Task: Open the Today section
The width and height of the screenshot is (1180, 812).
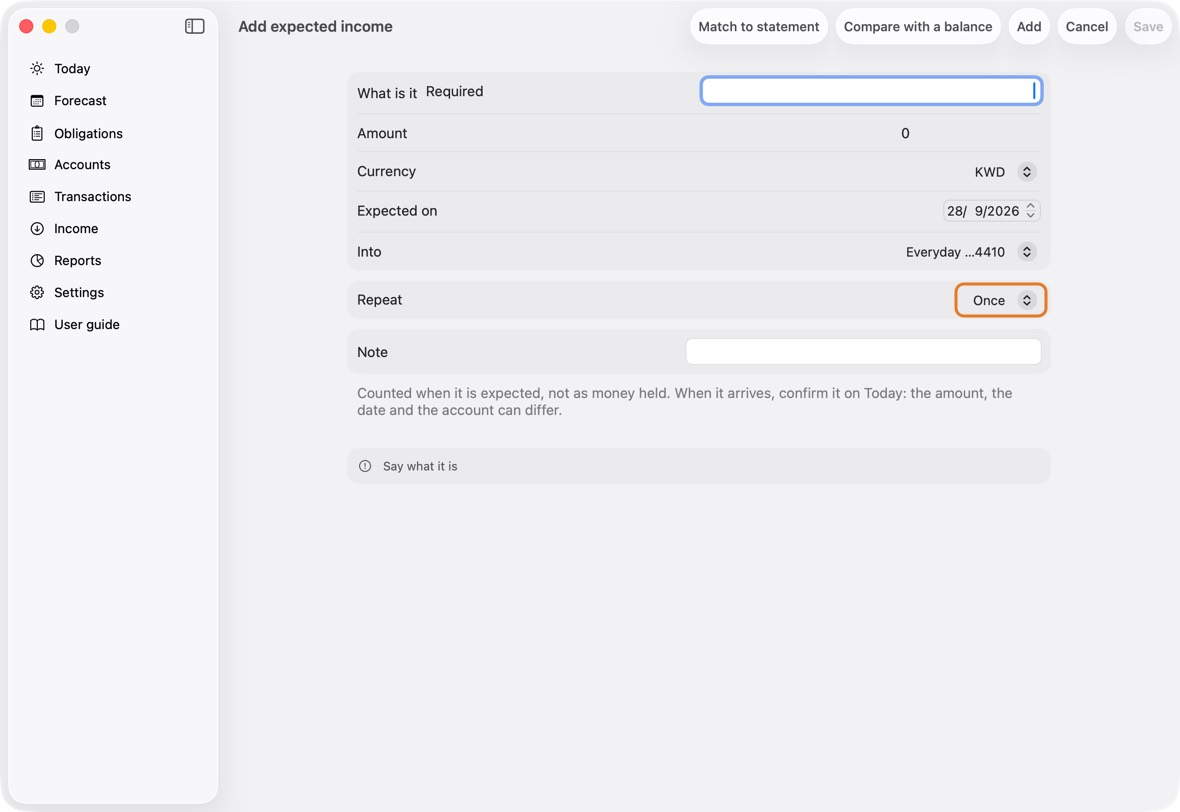Action: click(72, 68)
